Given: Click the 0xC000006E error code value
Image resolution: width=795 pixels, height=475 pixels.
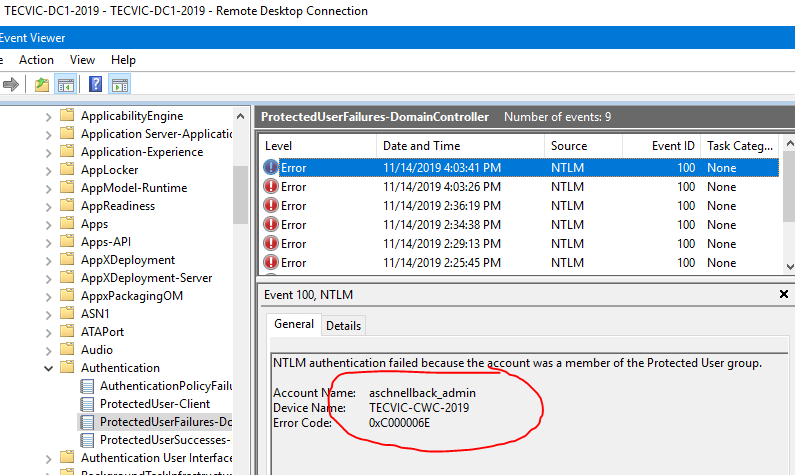Looking at the screenshot, I should tap(399, 423).
